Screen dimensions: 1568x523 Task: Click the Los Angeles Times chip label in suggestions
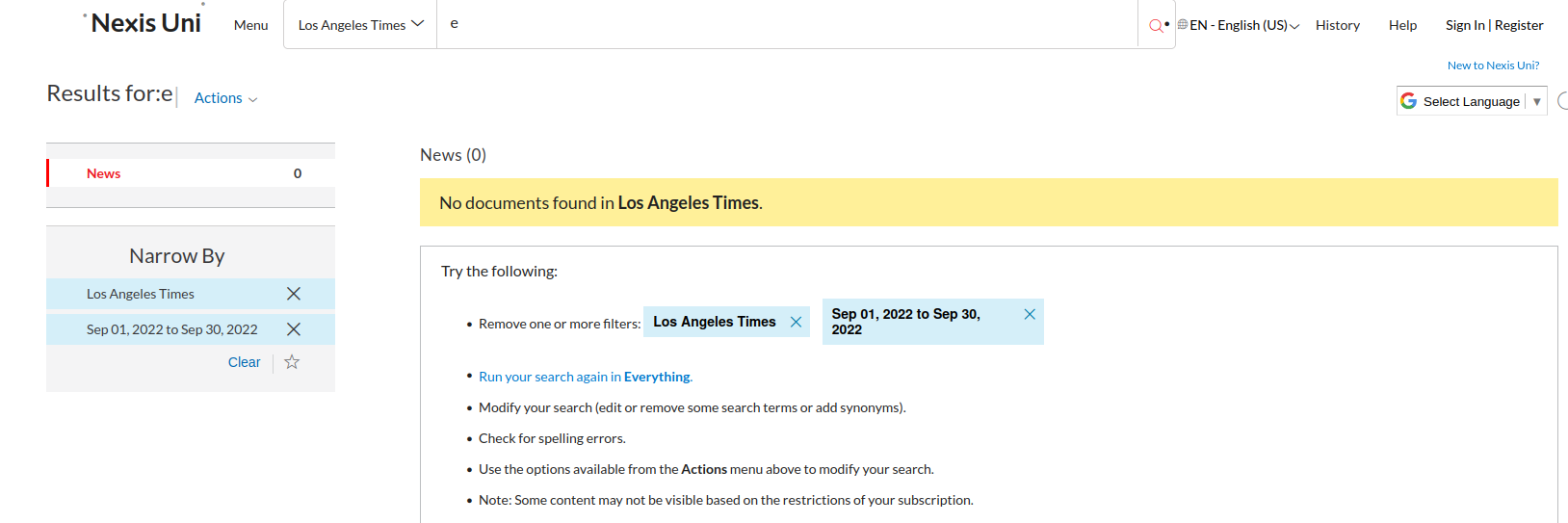point(715,322)
